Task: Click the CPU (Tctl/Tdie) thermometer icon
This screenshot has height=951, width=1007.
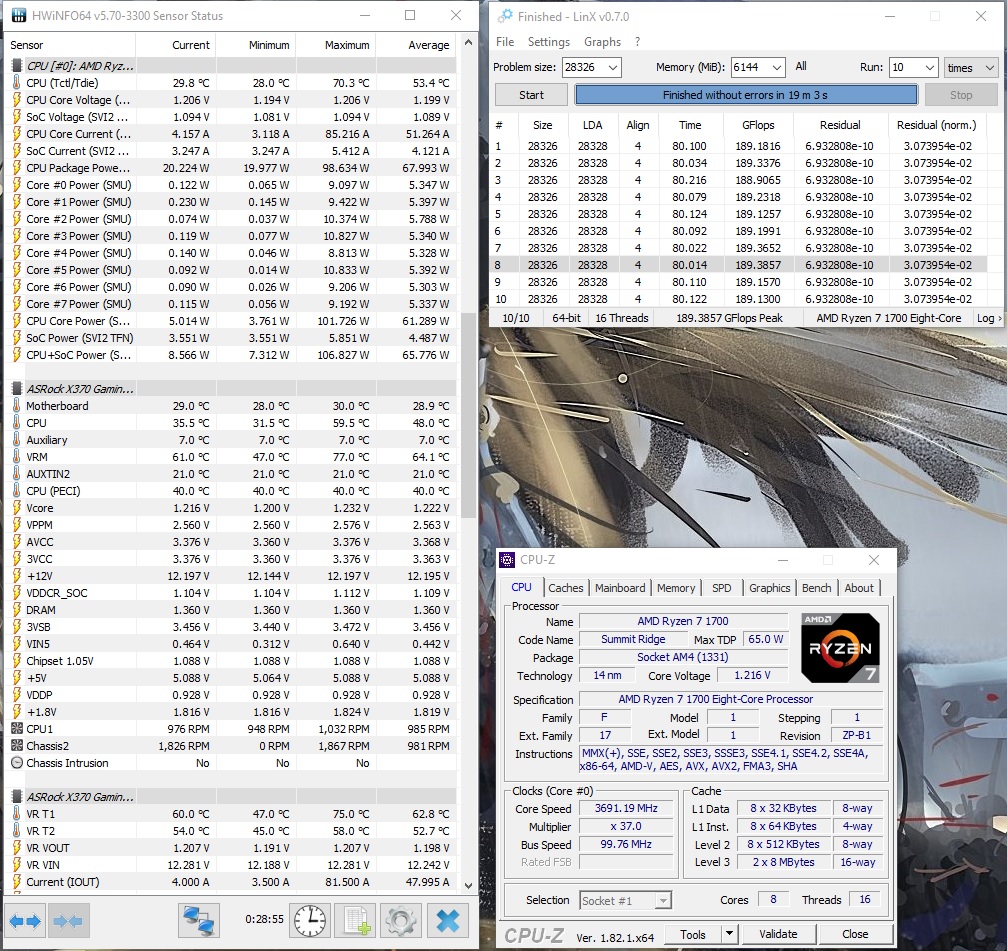Action: 17,83
